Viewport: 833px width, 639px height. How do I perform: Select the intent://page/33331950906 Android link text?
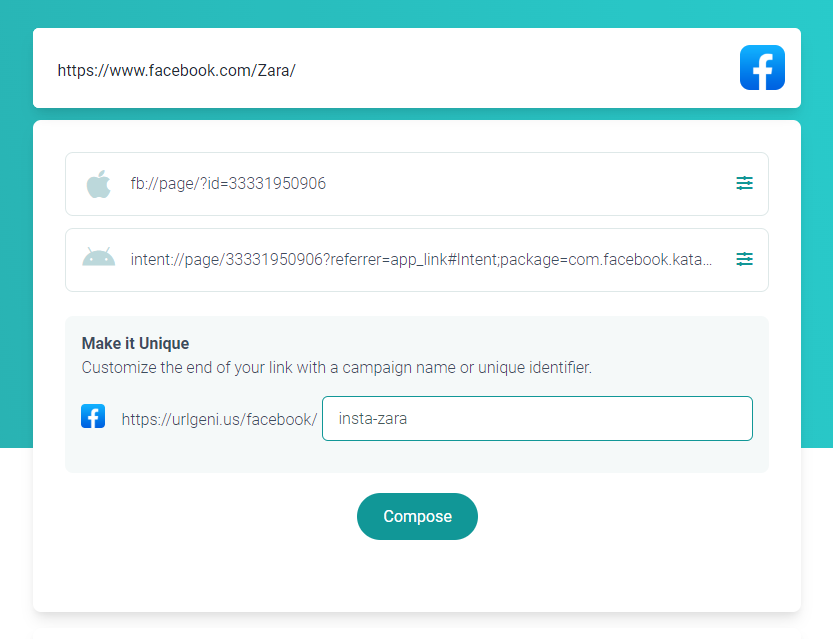click(421, 260)
